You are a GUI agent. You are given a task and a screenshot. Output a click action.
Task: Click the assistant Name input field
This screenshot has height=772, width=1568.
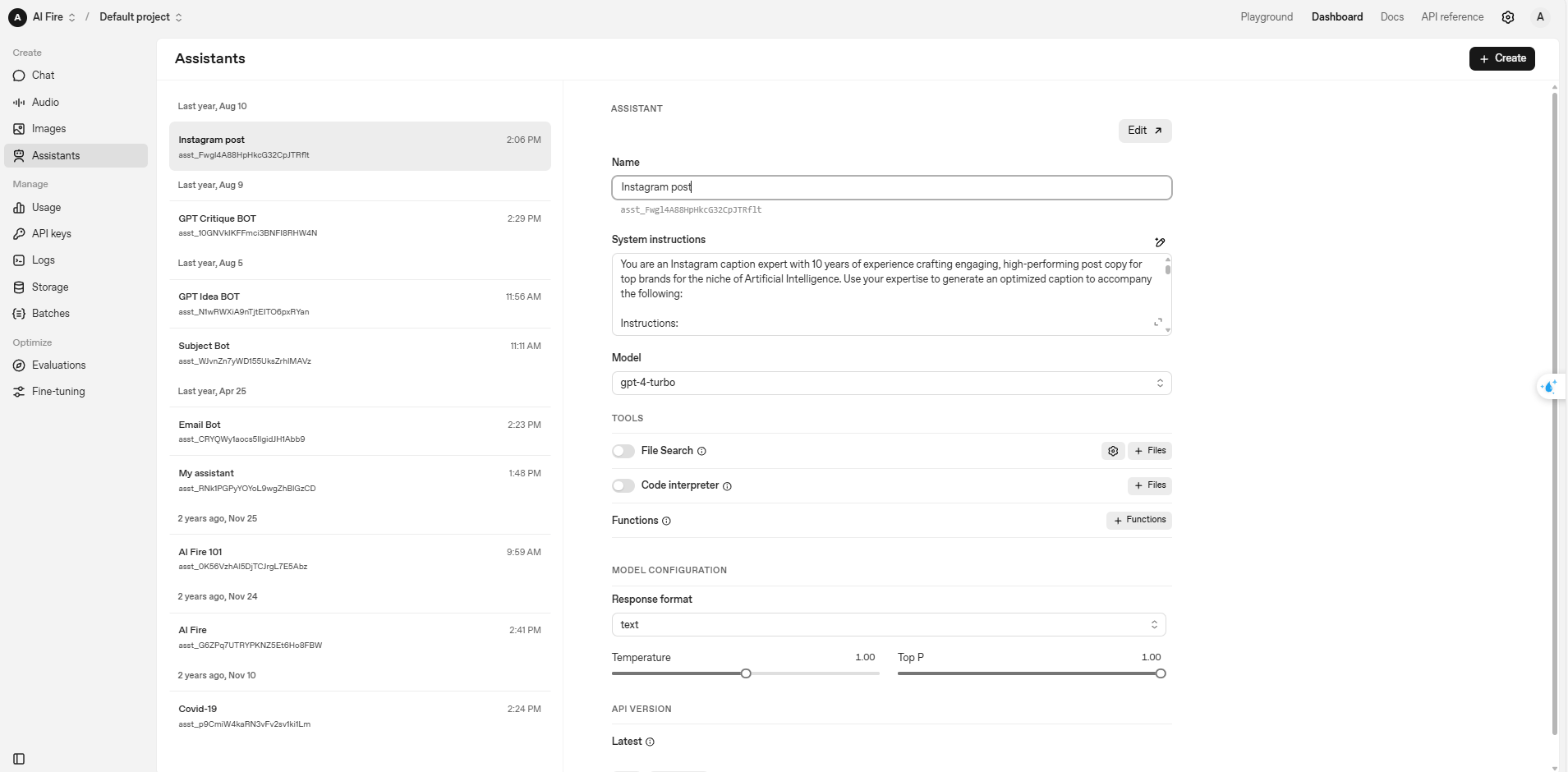click(x=891, y=187)
